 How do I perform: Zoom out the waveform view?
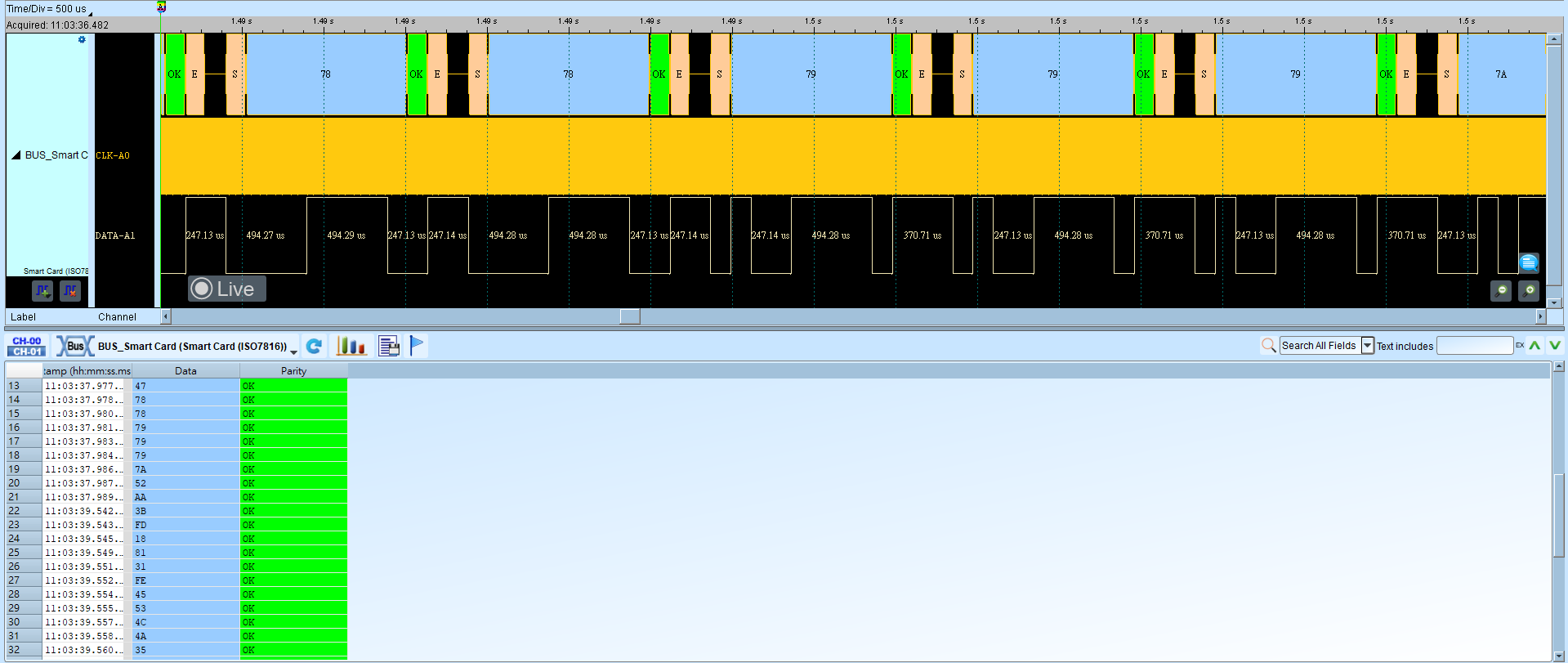tap(1501, 290)
